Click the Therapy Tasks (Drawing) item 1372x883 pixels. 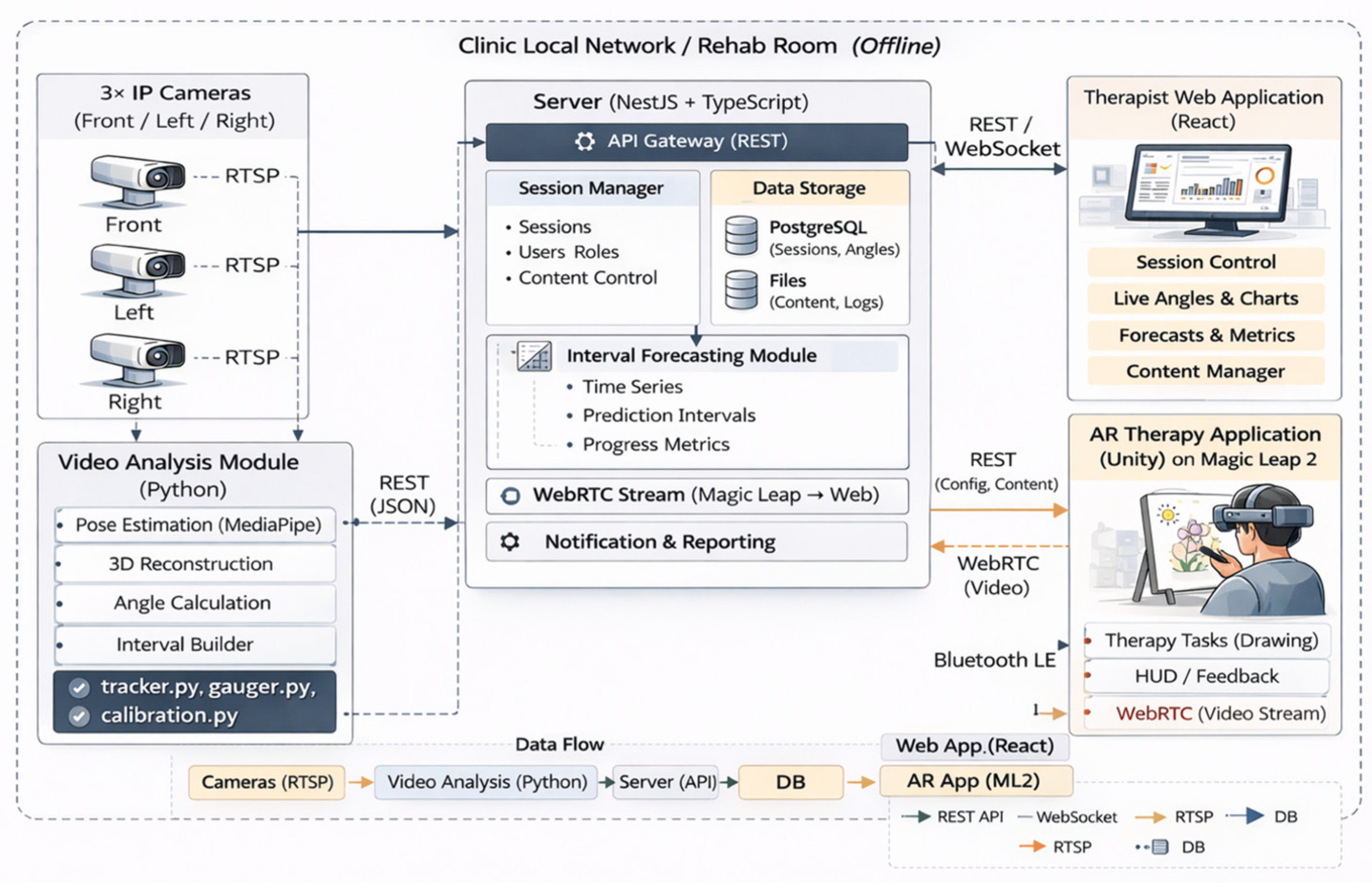1206,640
